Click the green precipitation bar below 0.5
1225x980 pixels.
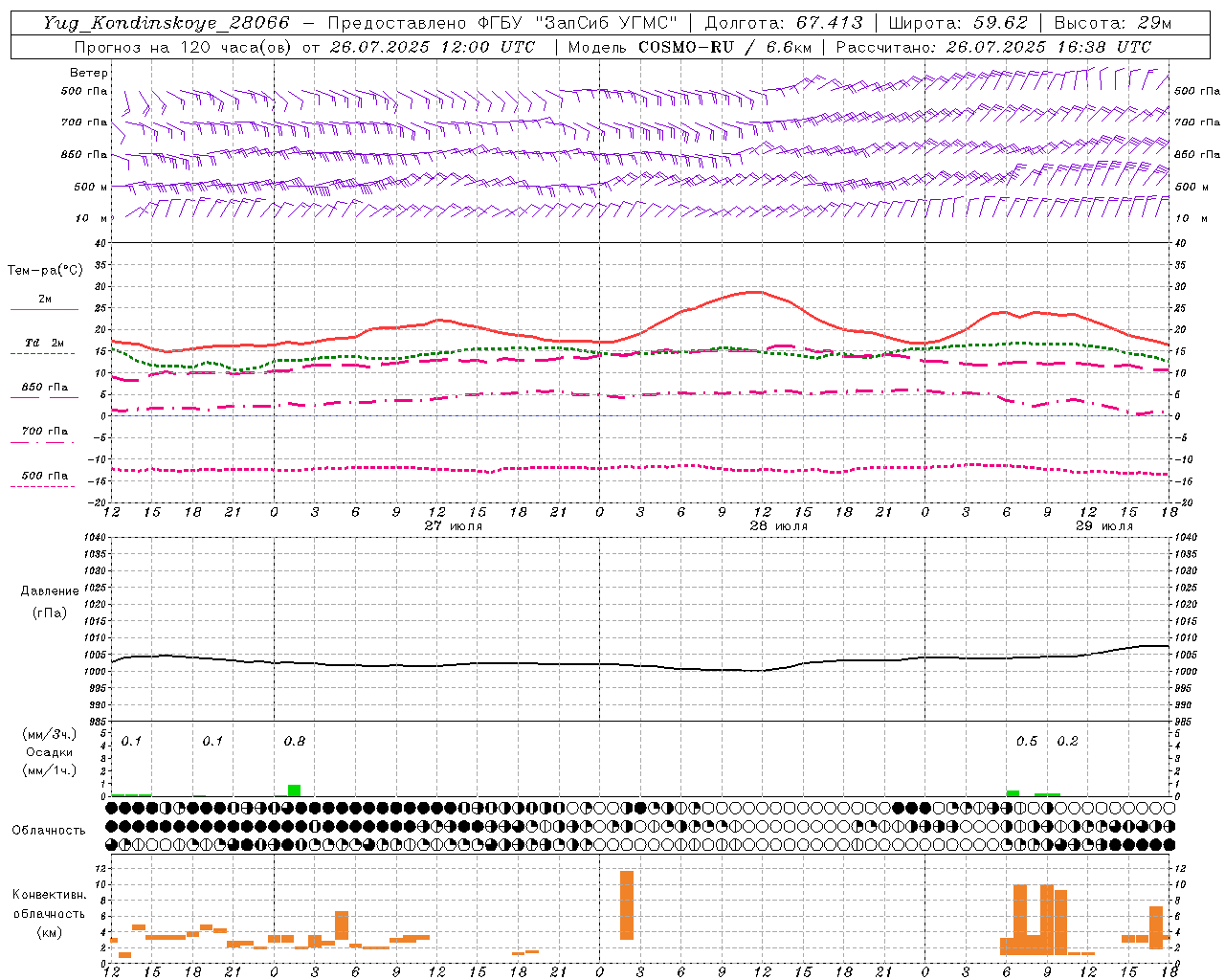1013,793
